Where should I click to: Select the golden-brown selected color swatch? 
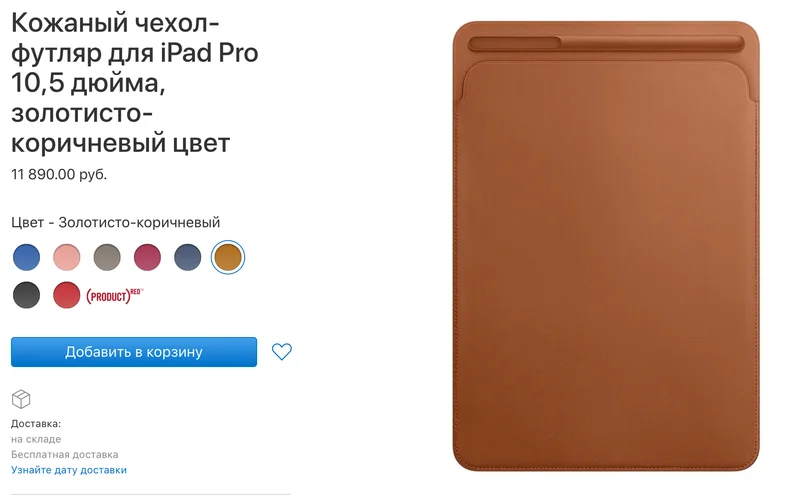228,257
